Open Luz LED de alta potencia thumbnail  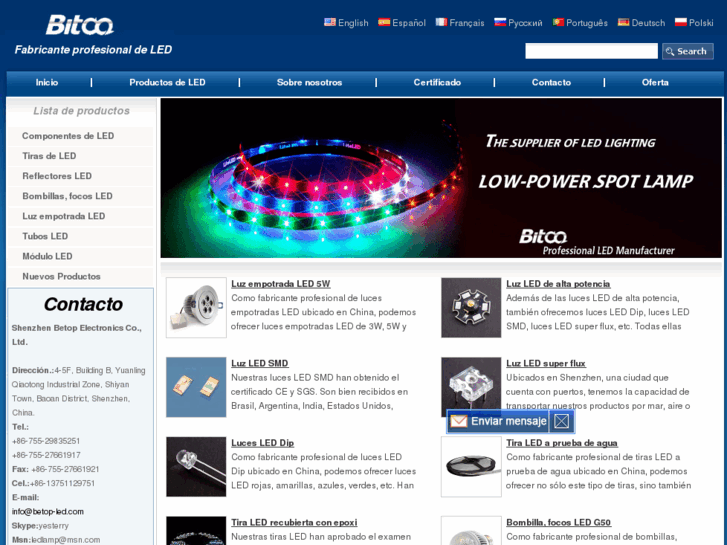pyautogui.click(x=471, y=308)
